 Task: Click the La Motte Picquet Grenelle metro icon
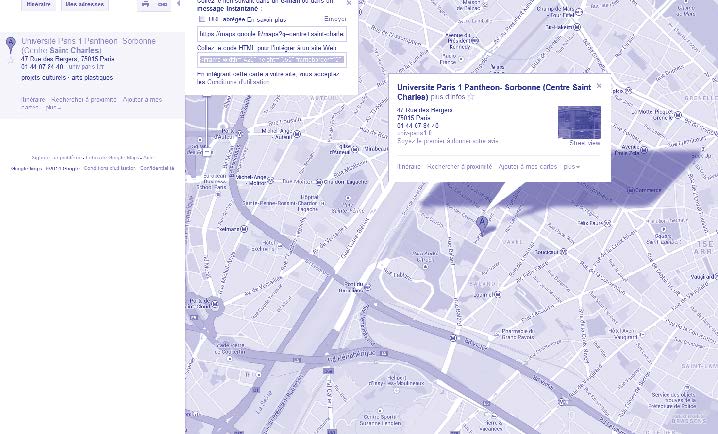click(x=678, y=115)
